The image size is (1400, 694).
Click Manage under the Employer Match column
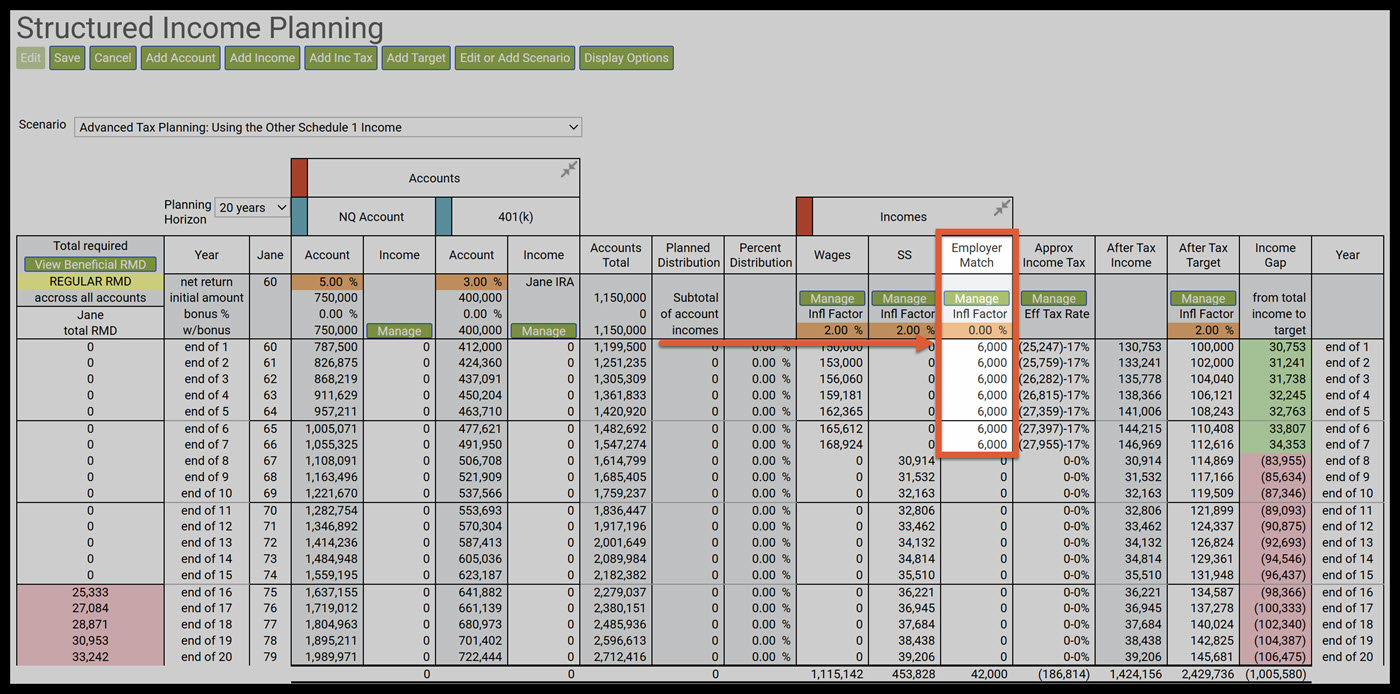(976, 298)
